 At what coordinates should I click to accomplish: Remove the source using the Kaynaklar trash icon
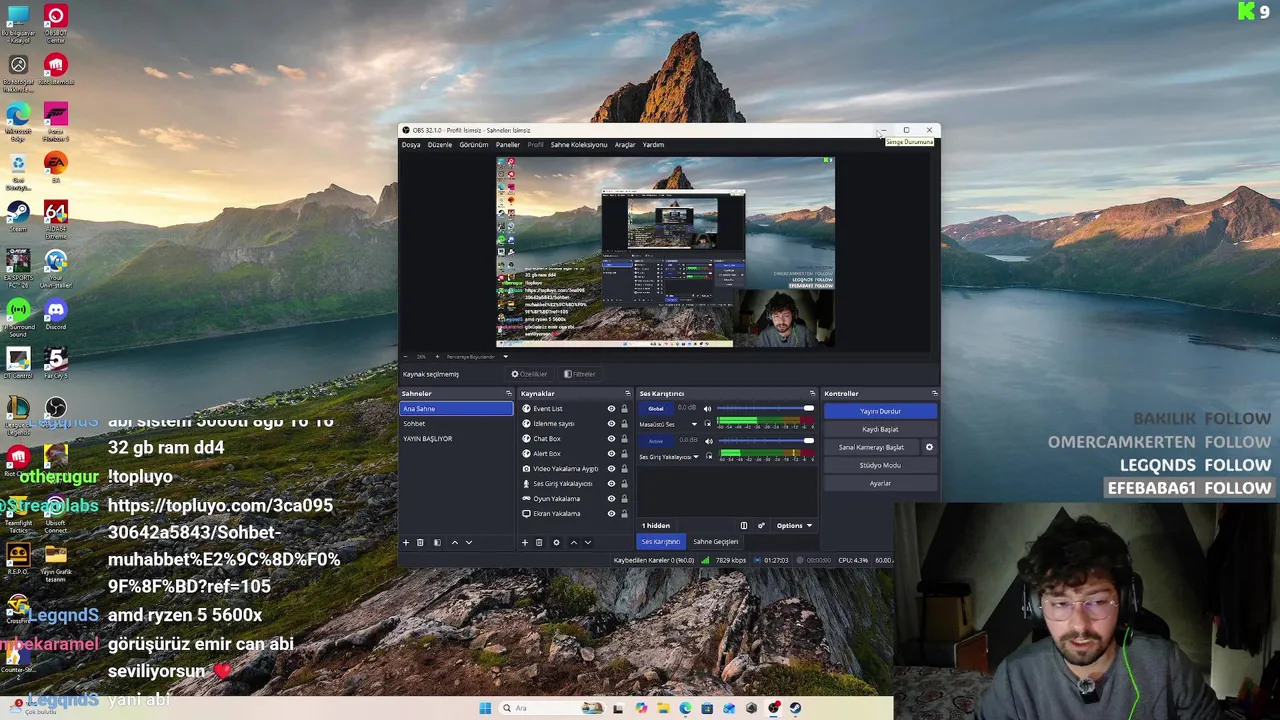click(539, 542)
